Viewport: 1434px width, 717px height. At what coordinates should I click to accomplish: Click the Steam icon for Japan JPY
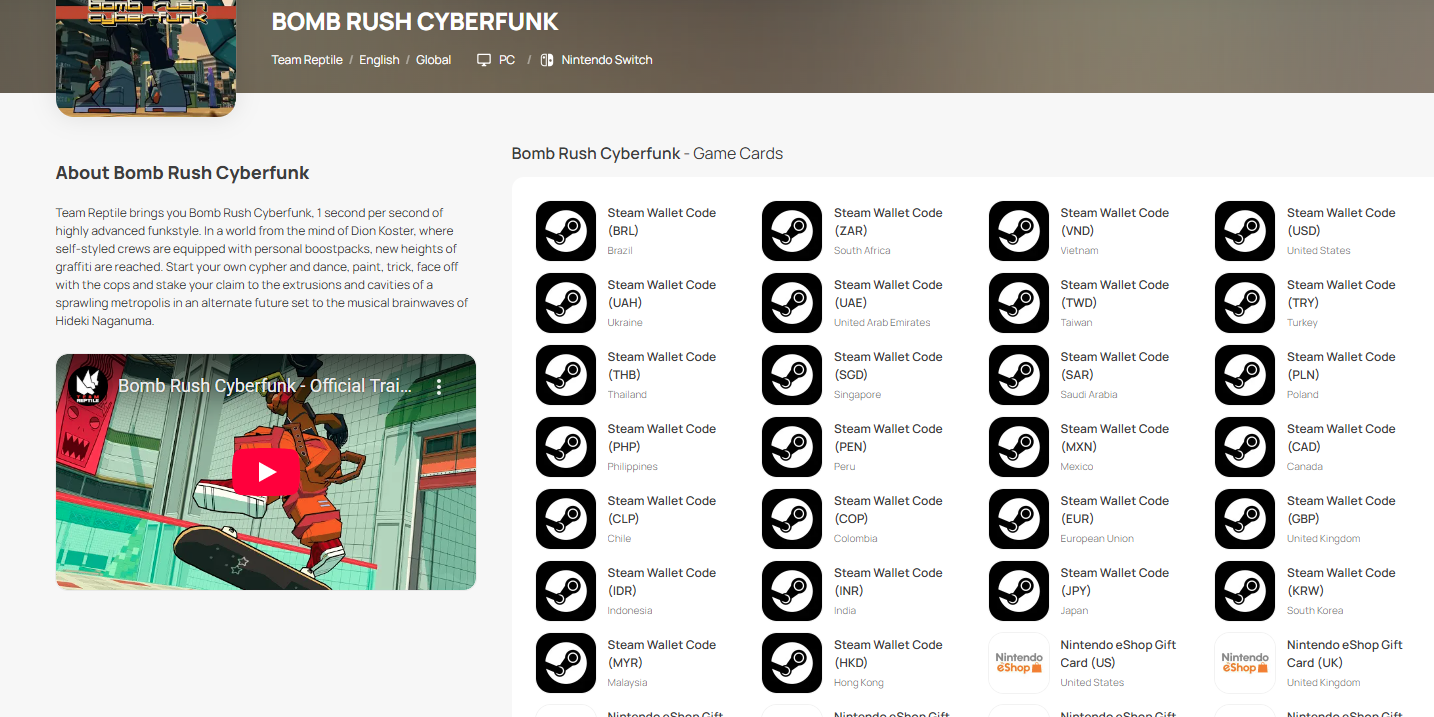[x=1019, y=591]
